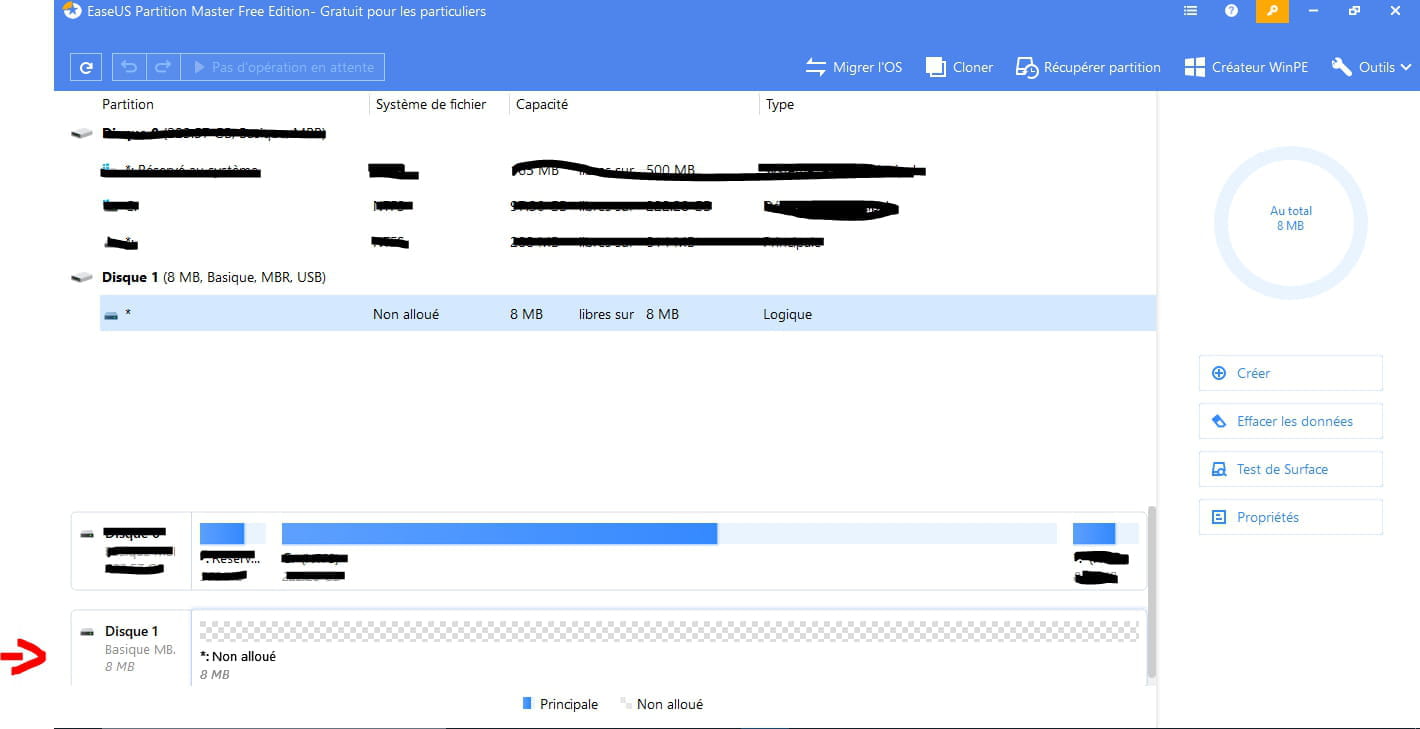The image size is (1420, 729).
Task: Select the '*' Non alloué partition row
Action: click(x=628, y=314)
